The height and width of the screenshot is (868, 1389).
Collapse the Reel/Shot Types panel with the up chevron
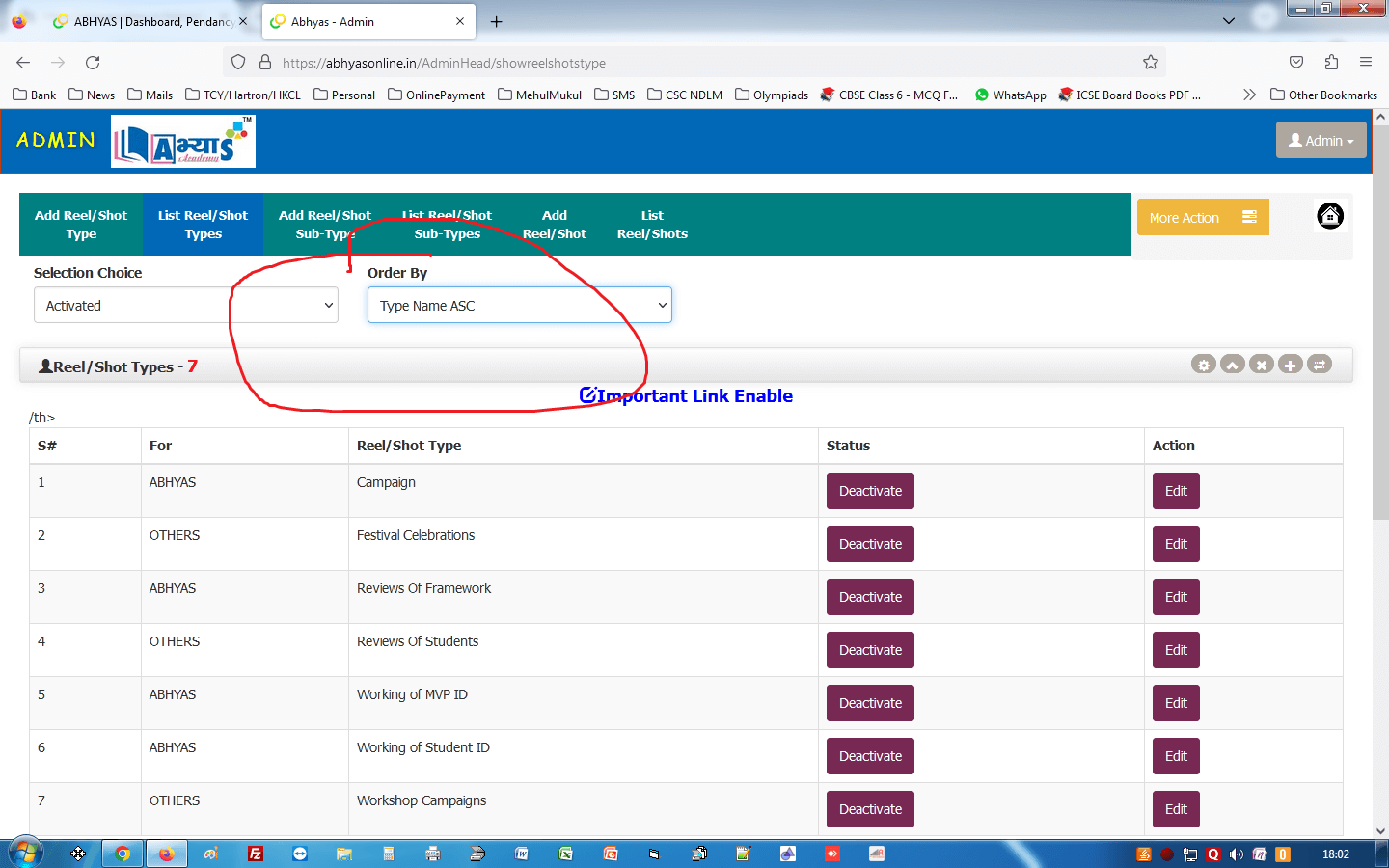(1232, 365)
